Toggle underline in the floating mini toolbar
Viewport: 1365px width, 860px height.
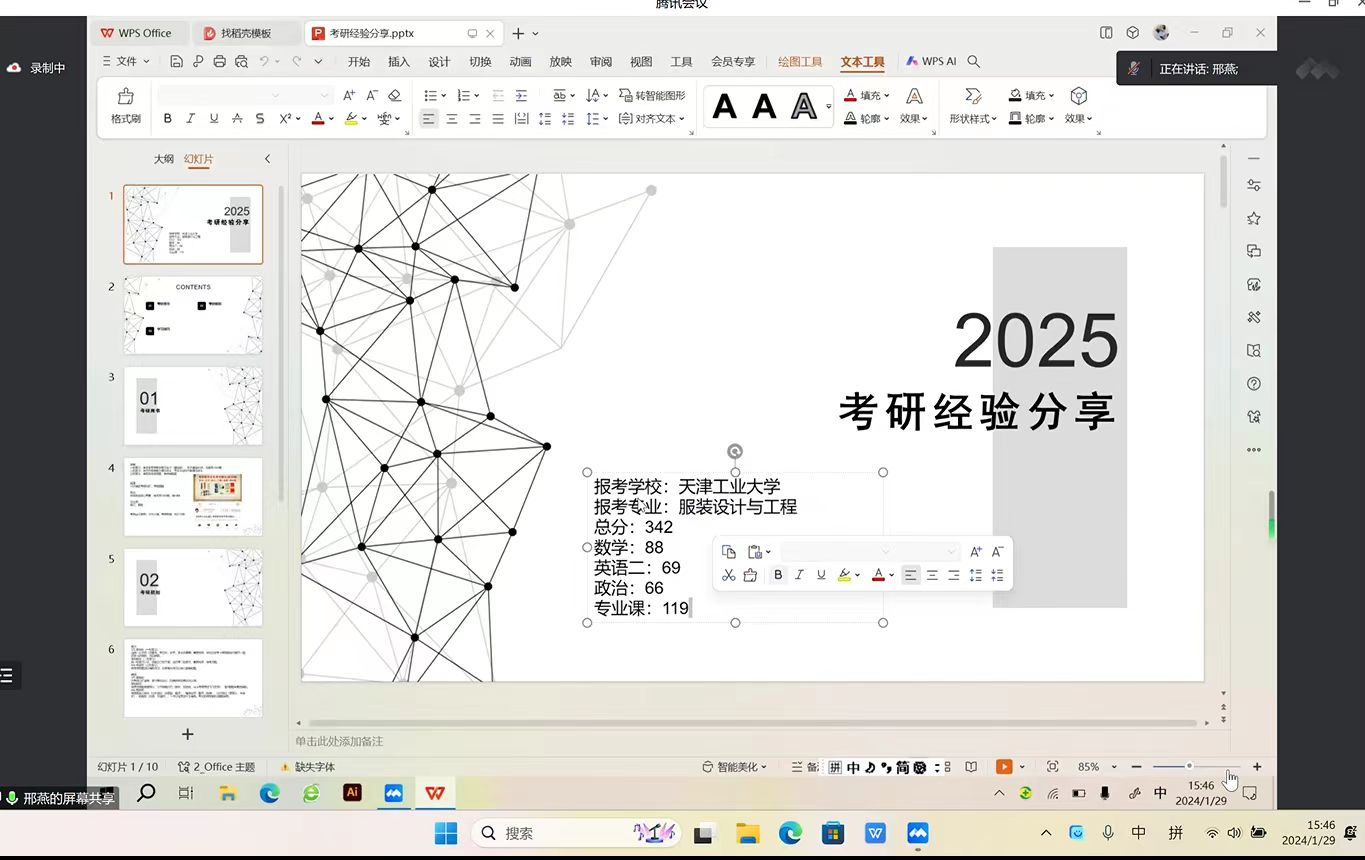pos(821,575)
